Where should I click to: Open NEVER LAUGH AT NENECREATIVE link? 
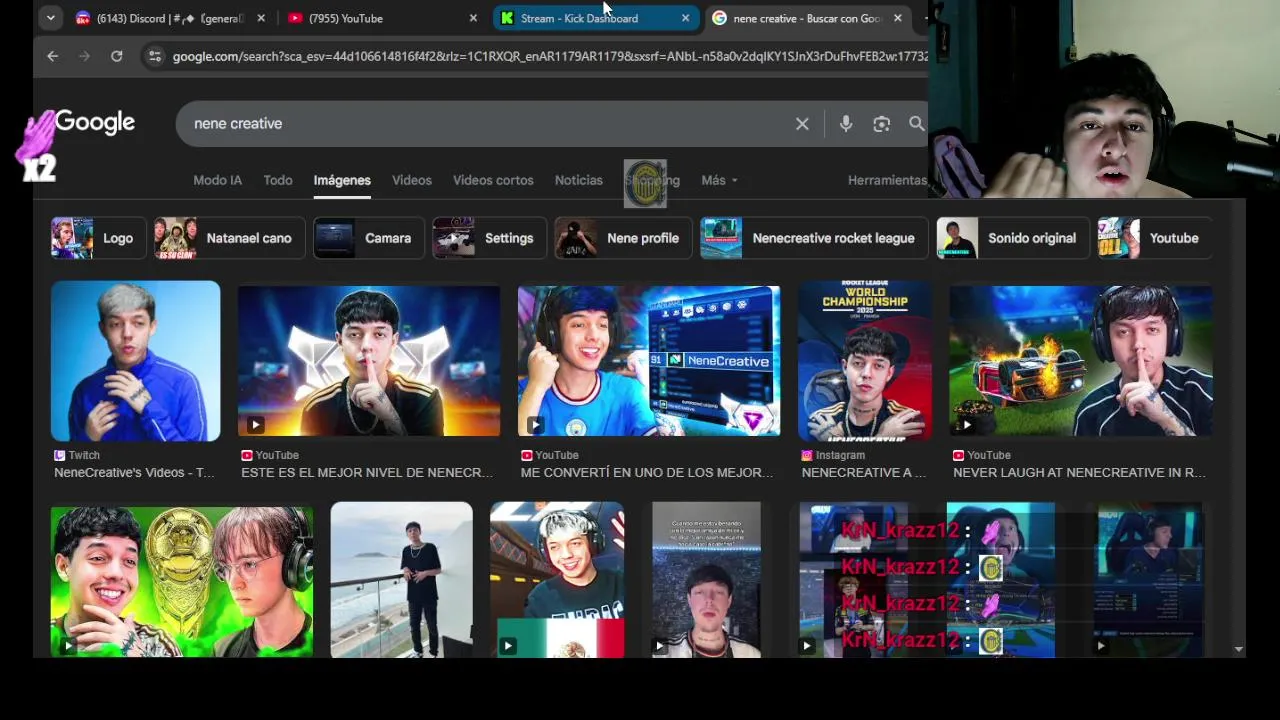[x=1079, y=472]
